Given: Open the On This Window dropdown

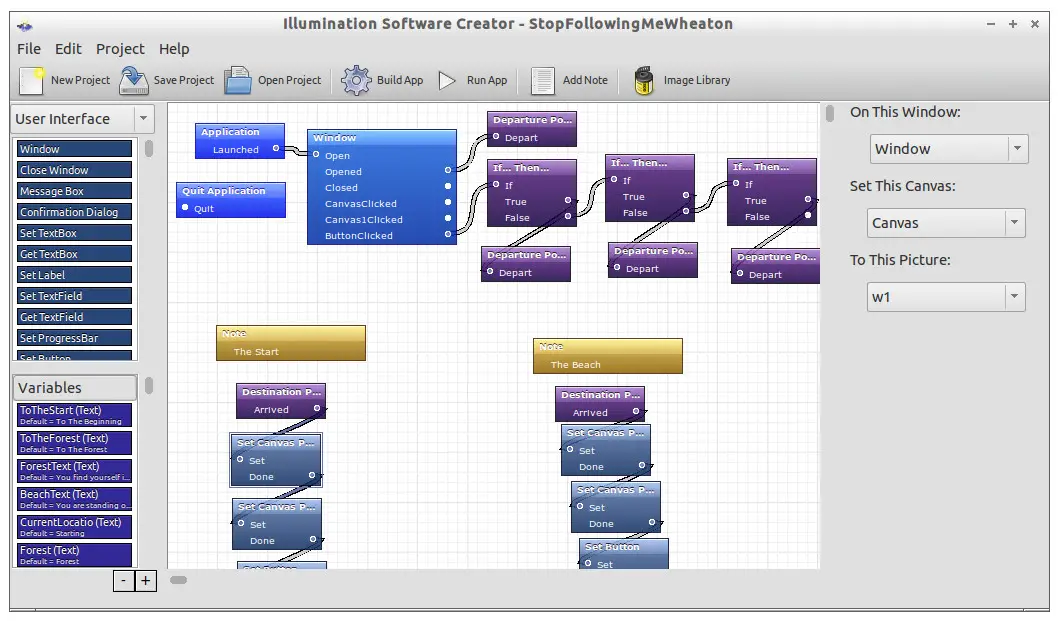Looking at the screenshot, I should (950, 149).
